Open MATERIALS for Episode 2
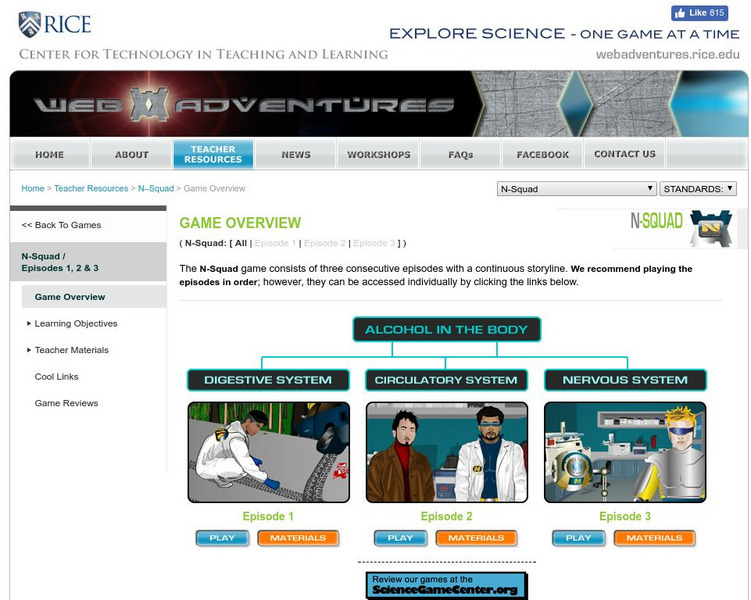The image size is (751, 600). coord(476,538)
